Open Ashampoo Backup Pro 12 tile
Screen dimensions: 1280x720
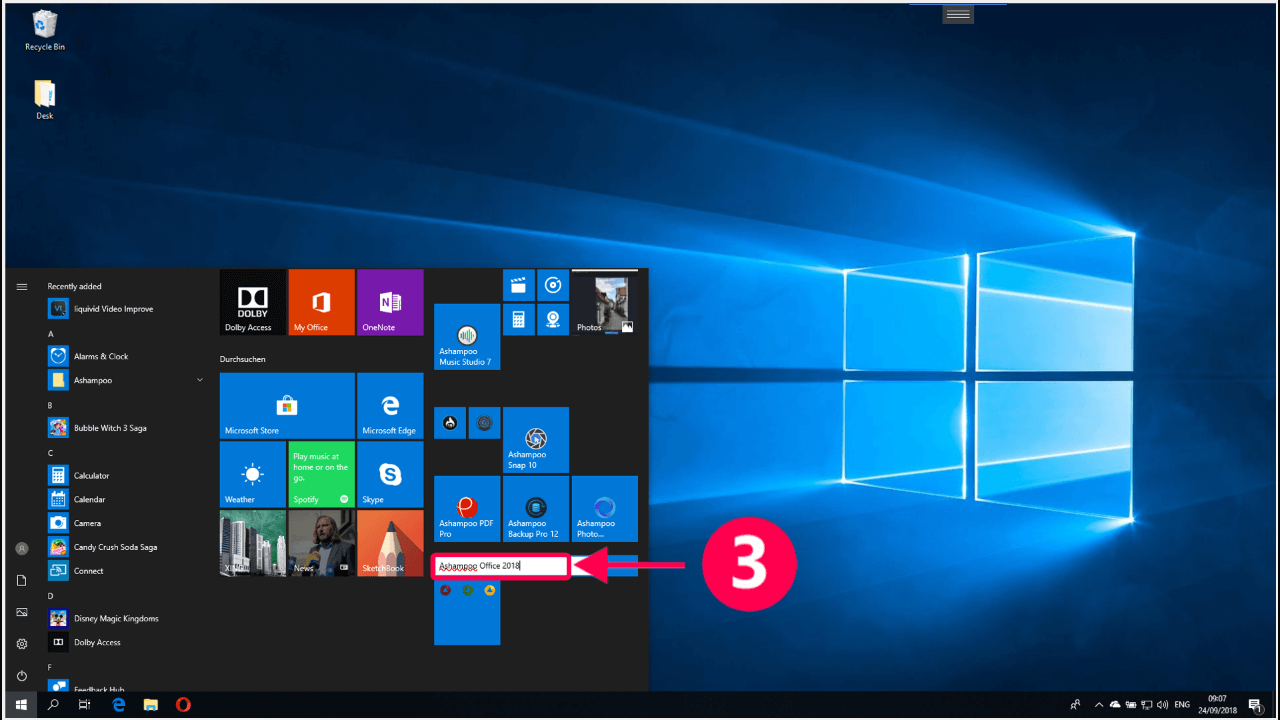[536, 509]
